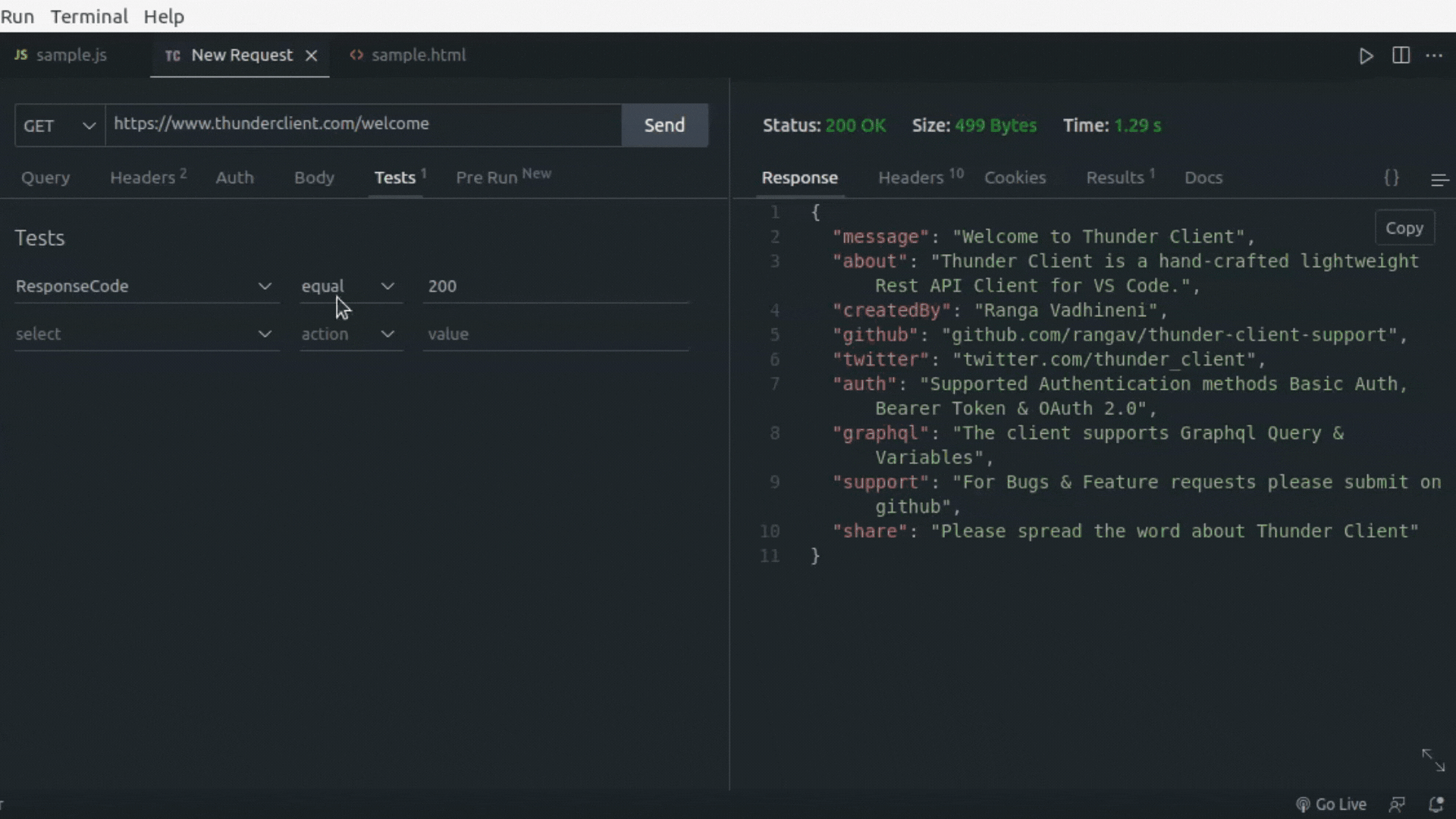The height and width of the screenshot is (819, 1456).
Task: Click the split editor icon
Action: coord(1401,55)
